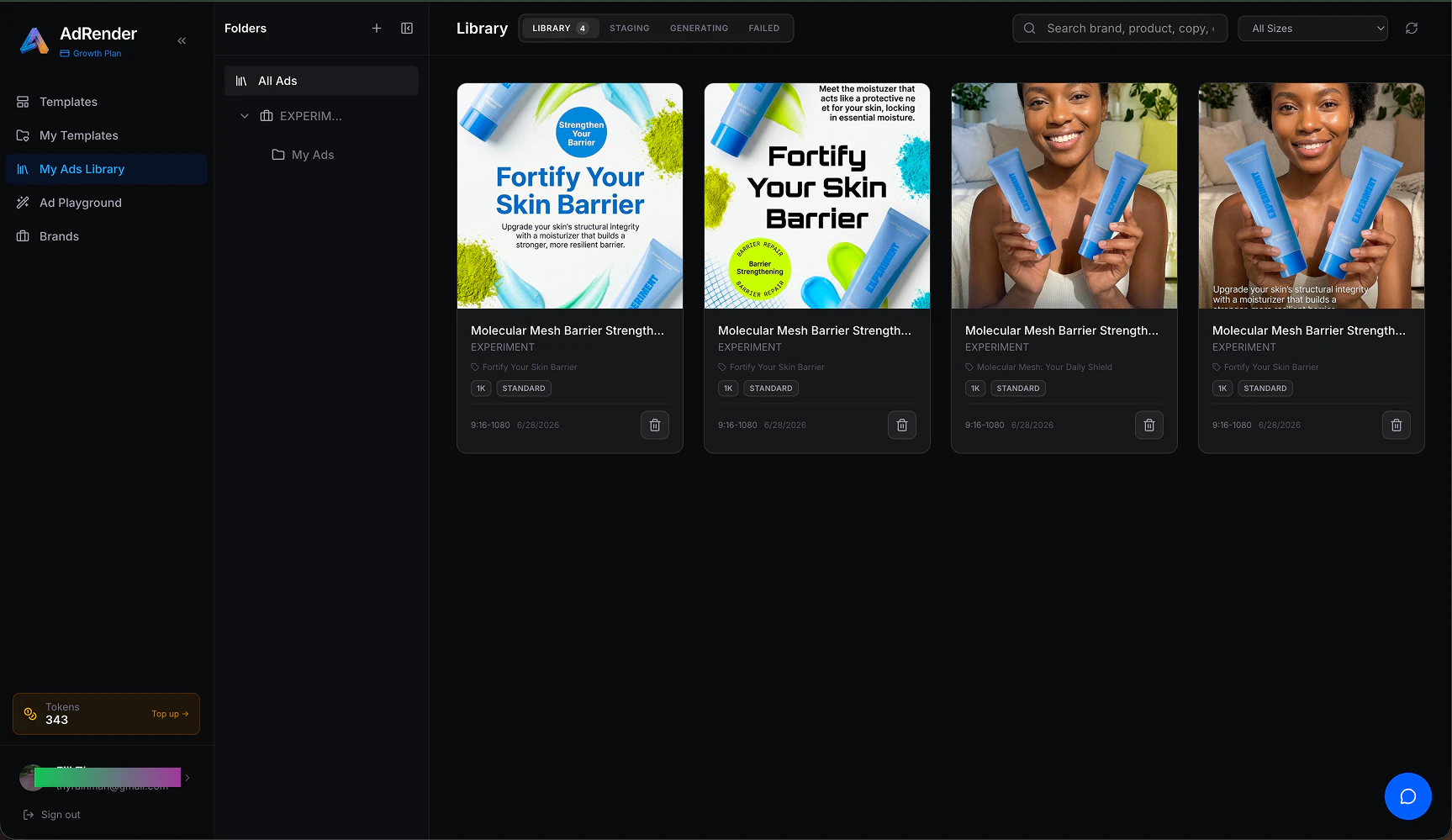This screenshot has height=840, width=1452.
Task: Open the woman-with-tubes thumbnail without caption text
Action: click(1064, 196)
